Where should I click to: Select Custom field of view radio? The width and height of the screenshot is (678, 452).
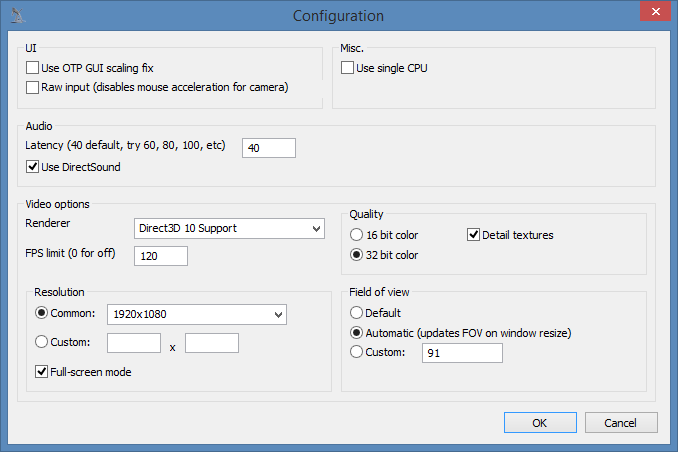[357, 352]
